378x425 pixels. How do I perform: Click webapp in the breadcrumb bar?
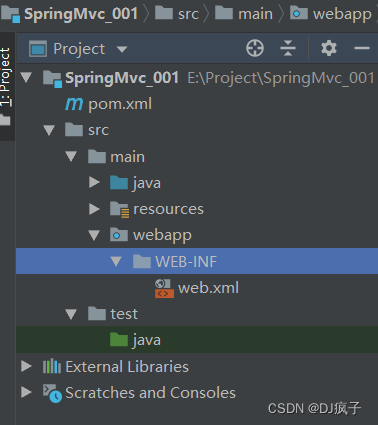coord(342,15)
